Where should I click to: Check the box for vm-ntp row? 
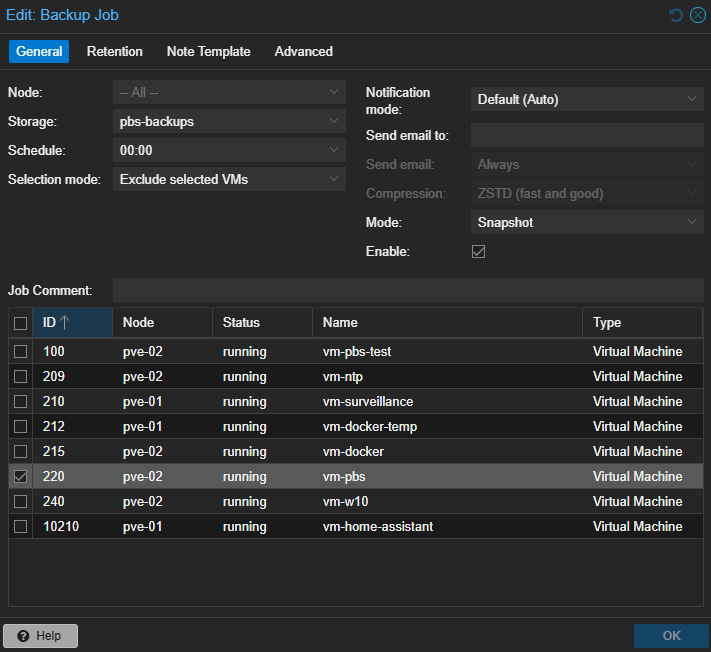(20, 377)
